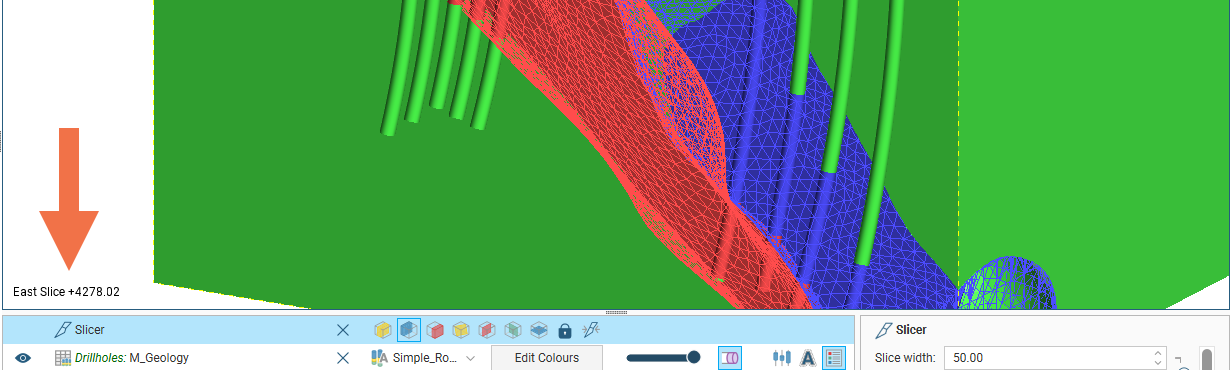Choose the first red cube slice option
1230x370 pixels.
[x=434, y=330]
